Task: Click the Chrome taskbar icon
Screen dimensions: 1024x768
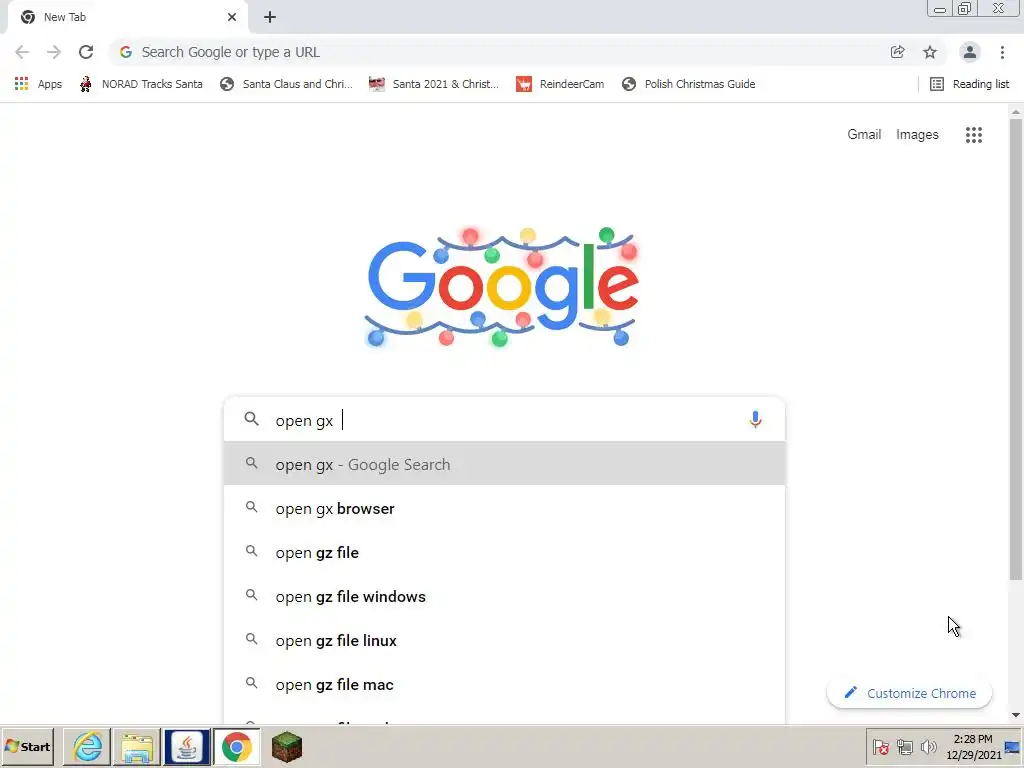Action: [x=236, y=746]
